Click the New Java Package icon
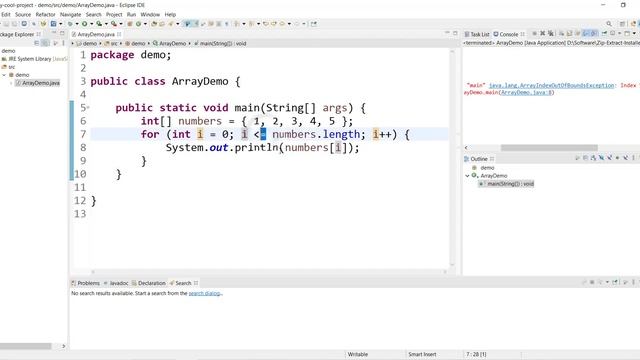This screenshot has width=640, height=360. coord(130,24)
